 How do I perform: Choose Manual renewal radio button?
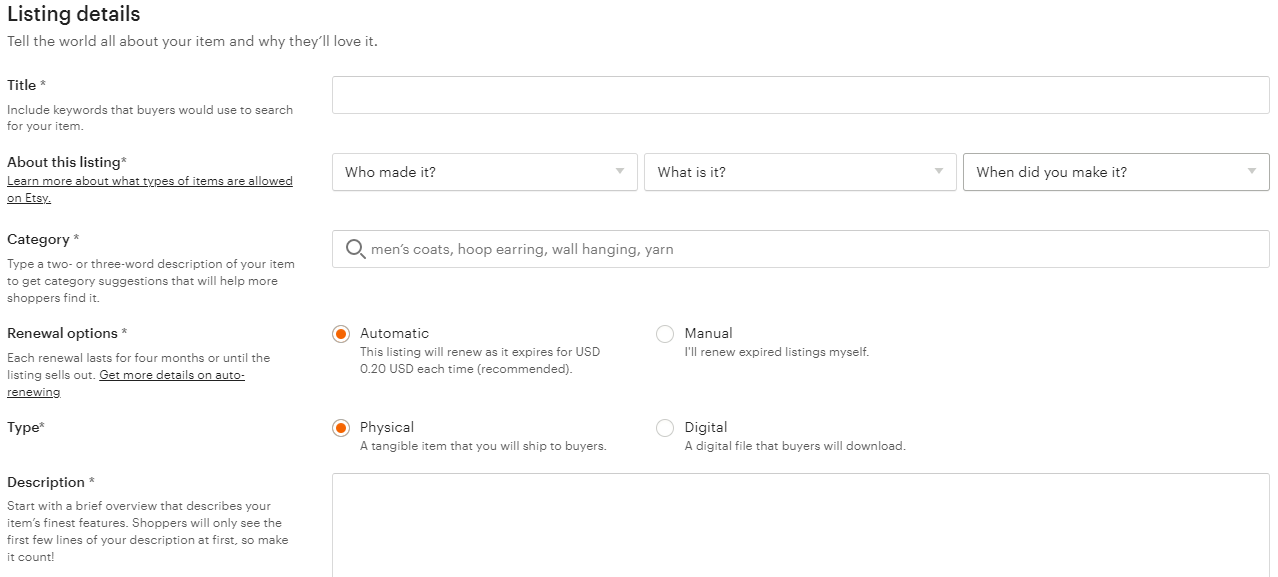tap(665, 334)
